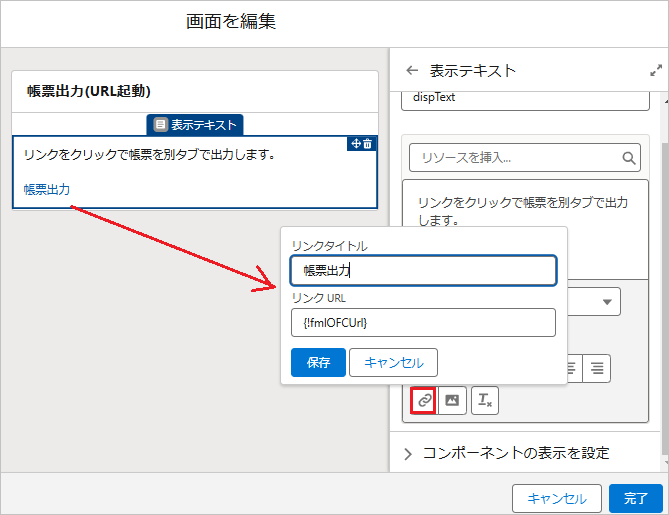The image size is (669, 515).
Task: Expand コンポーネントの表示を設定 section
Action: click(507, 453)
